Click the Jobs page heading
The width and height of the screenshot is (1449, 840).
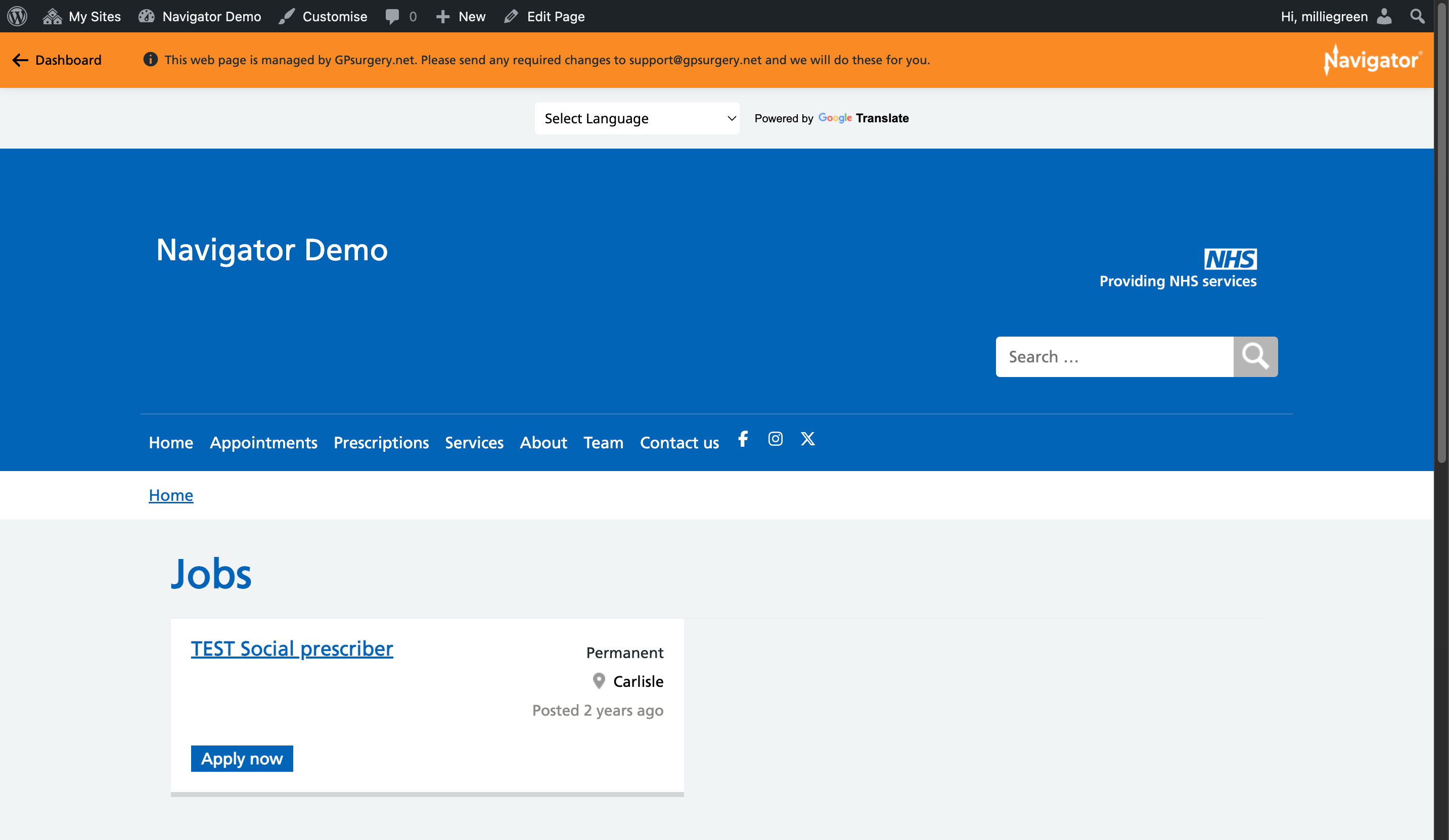coord(211,574)
